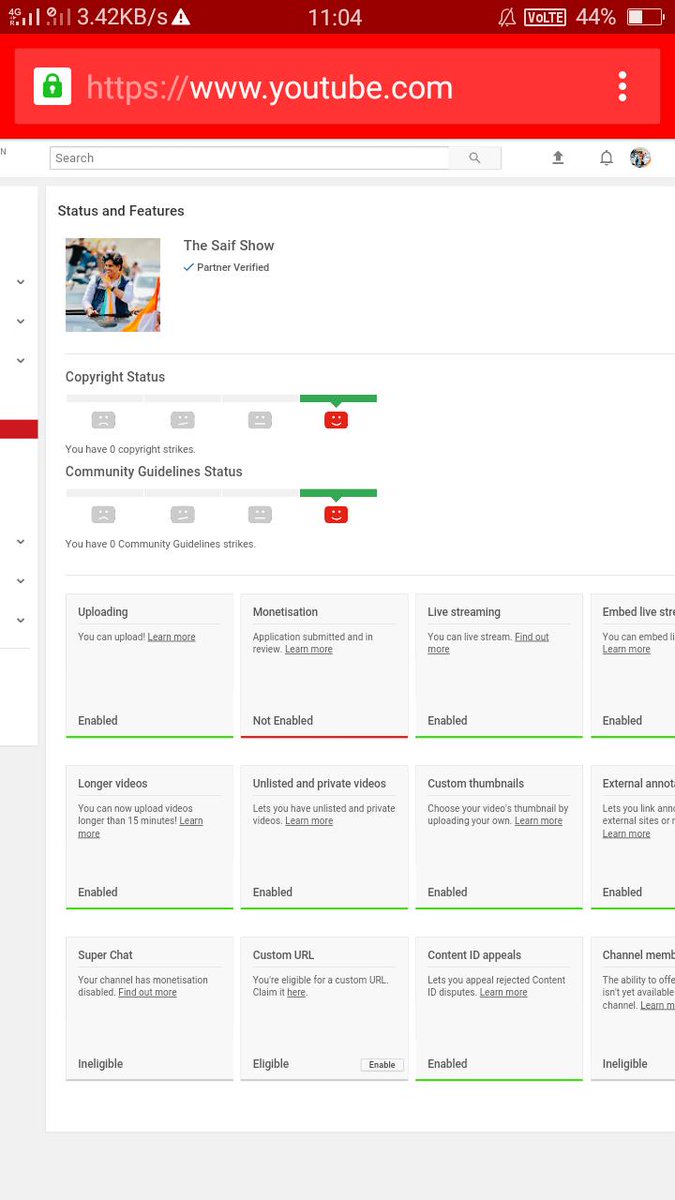Select the red highlighted sidebar item

19,429
